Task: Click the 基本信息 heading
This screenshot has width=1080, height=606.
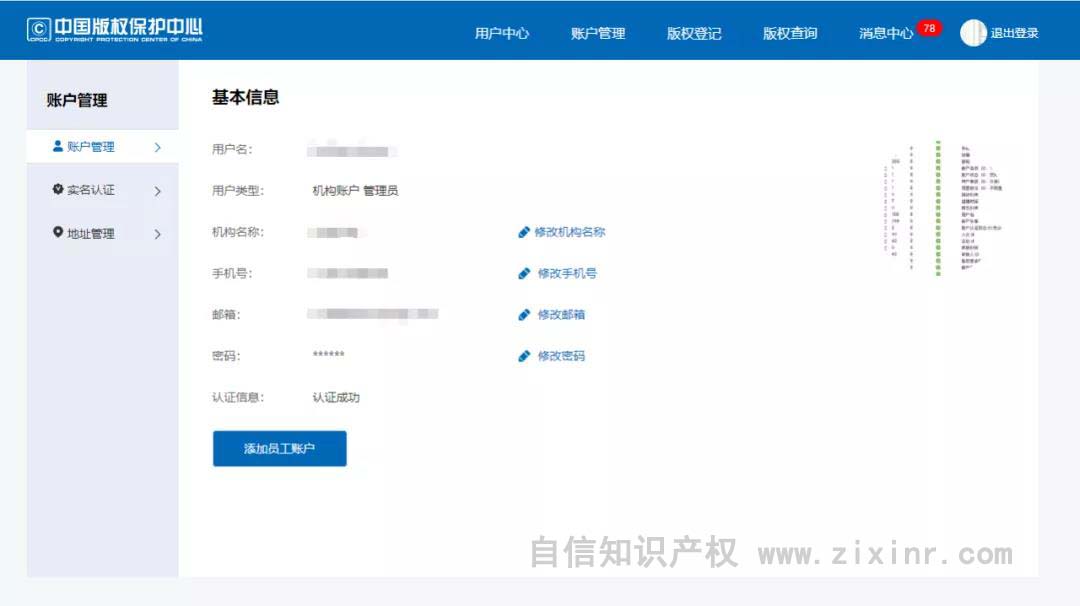Action: (245, 98)
